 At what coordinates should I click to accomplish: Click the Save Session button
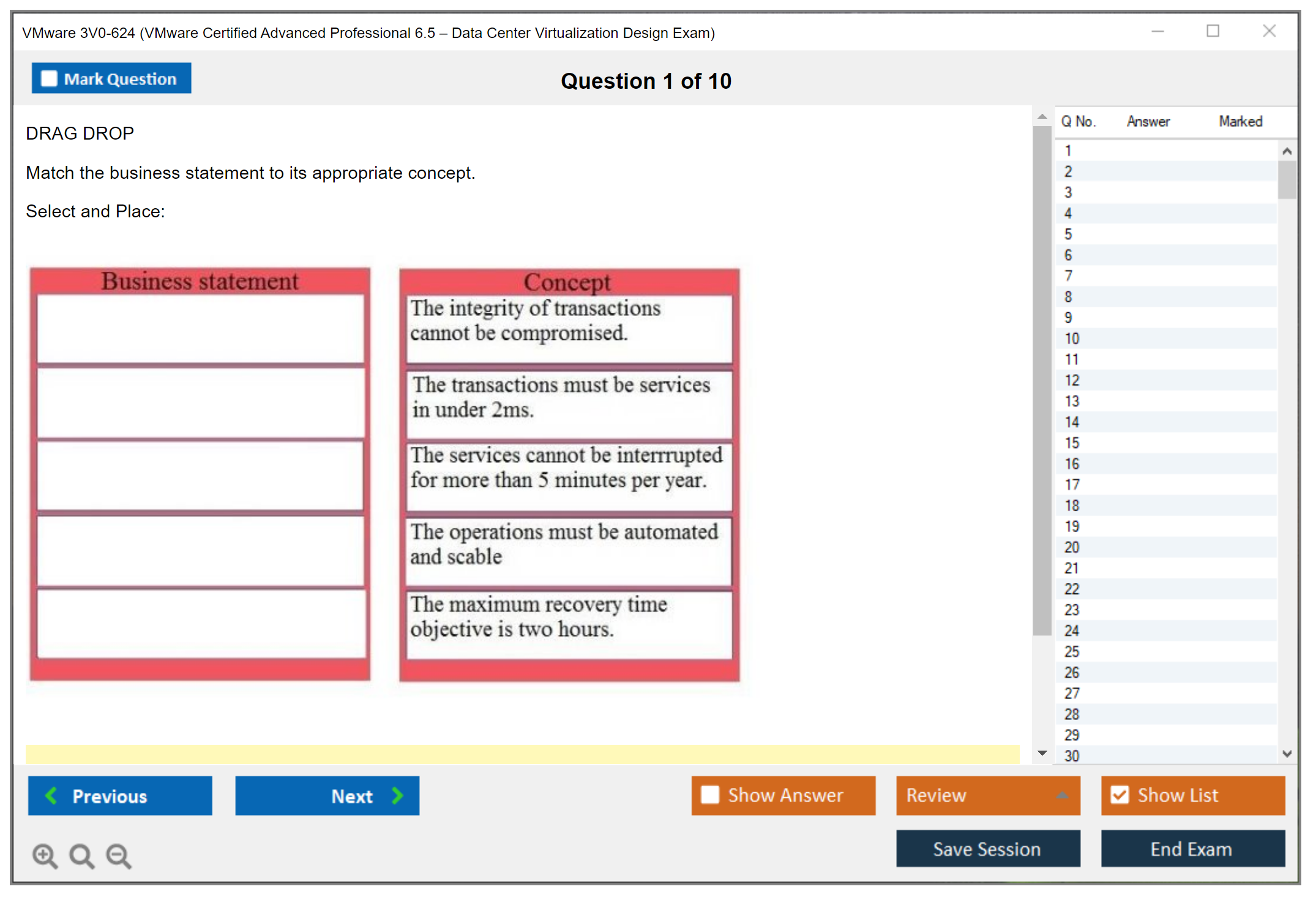click(x=987, y=849)
